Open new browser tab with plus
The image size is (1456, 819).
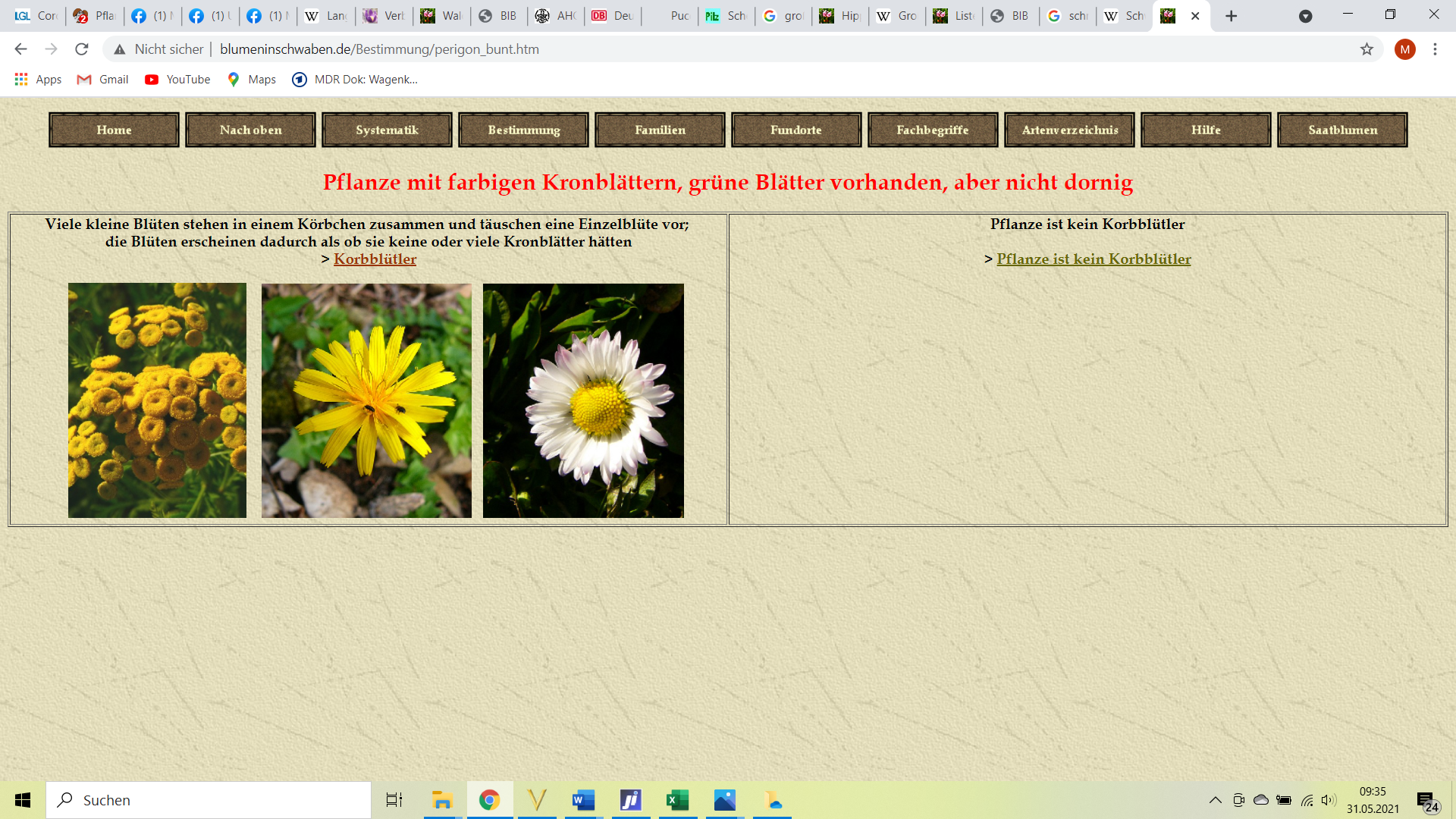click(1232, 16)
